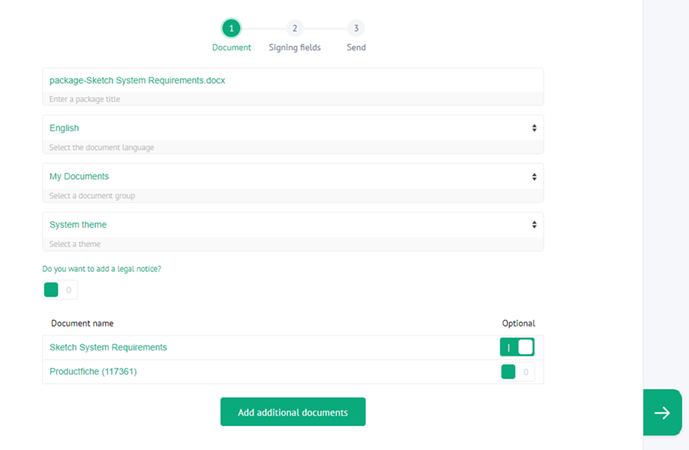Image resolution: width=689 pixels, height=450 pixels.
Task: Jump to step 3 Send
Action: (356, 28)
